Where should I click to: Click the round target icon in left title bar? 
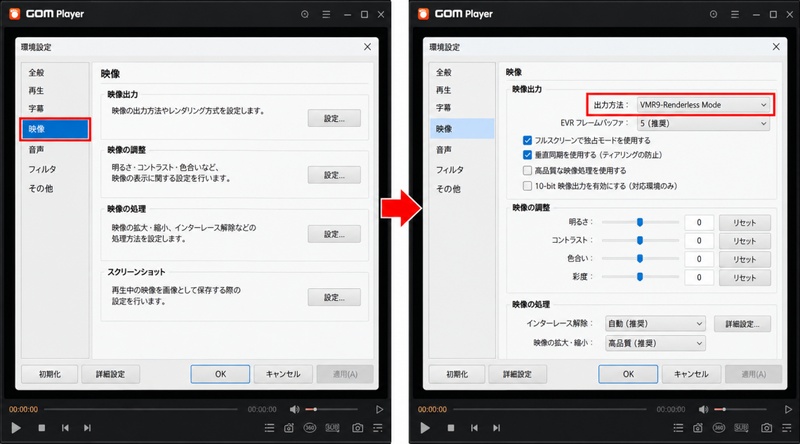coord(305,14)
